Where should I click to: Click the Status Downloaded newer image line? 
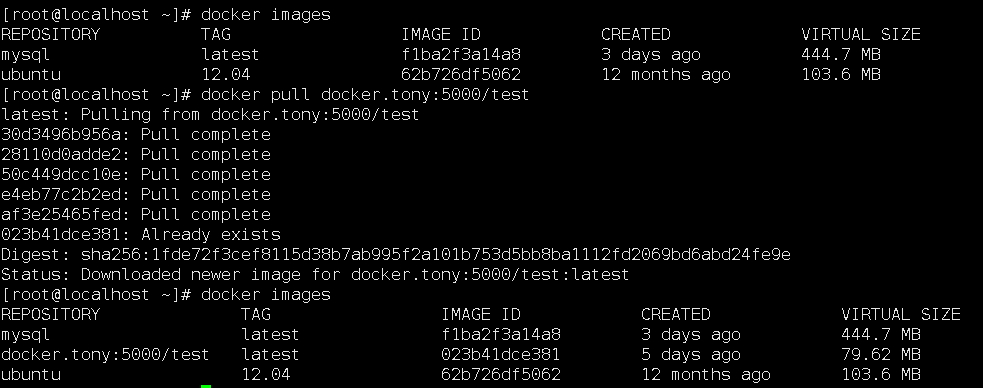[x=315, y=275]
